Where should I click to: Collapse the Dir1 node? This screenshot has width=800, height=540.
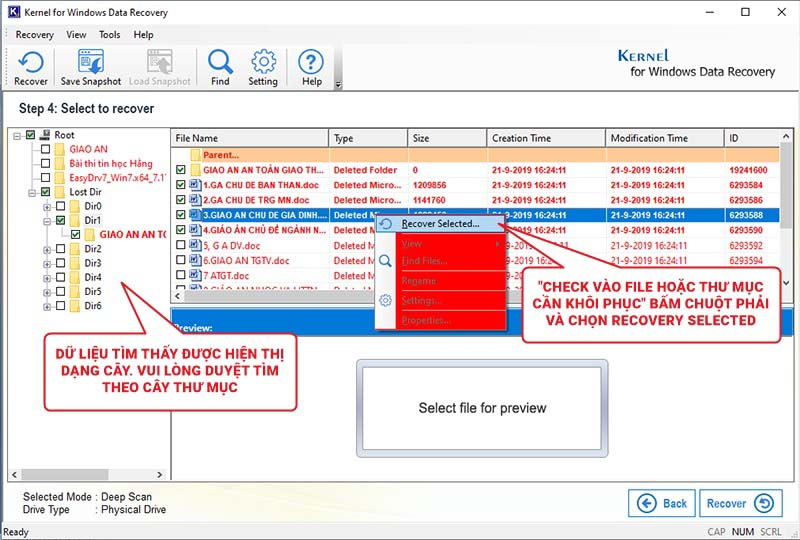47,222
